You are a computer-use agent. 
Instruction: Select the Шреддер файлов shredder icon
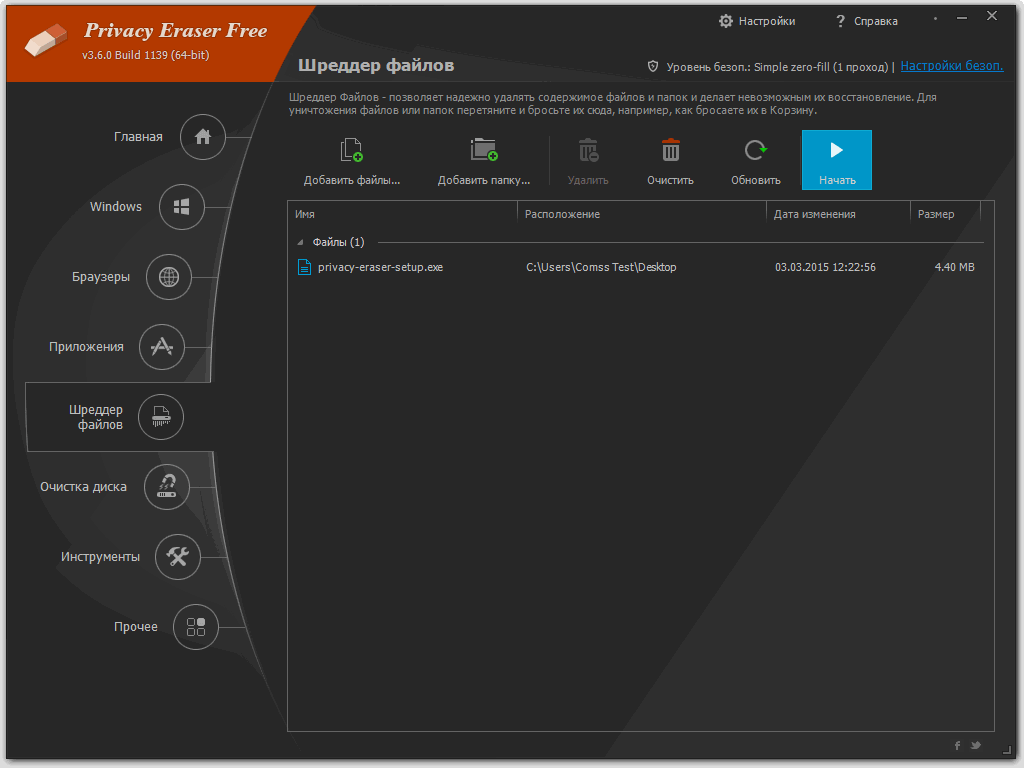pyautogui.click(x=161, y=417)
